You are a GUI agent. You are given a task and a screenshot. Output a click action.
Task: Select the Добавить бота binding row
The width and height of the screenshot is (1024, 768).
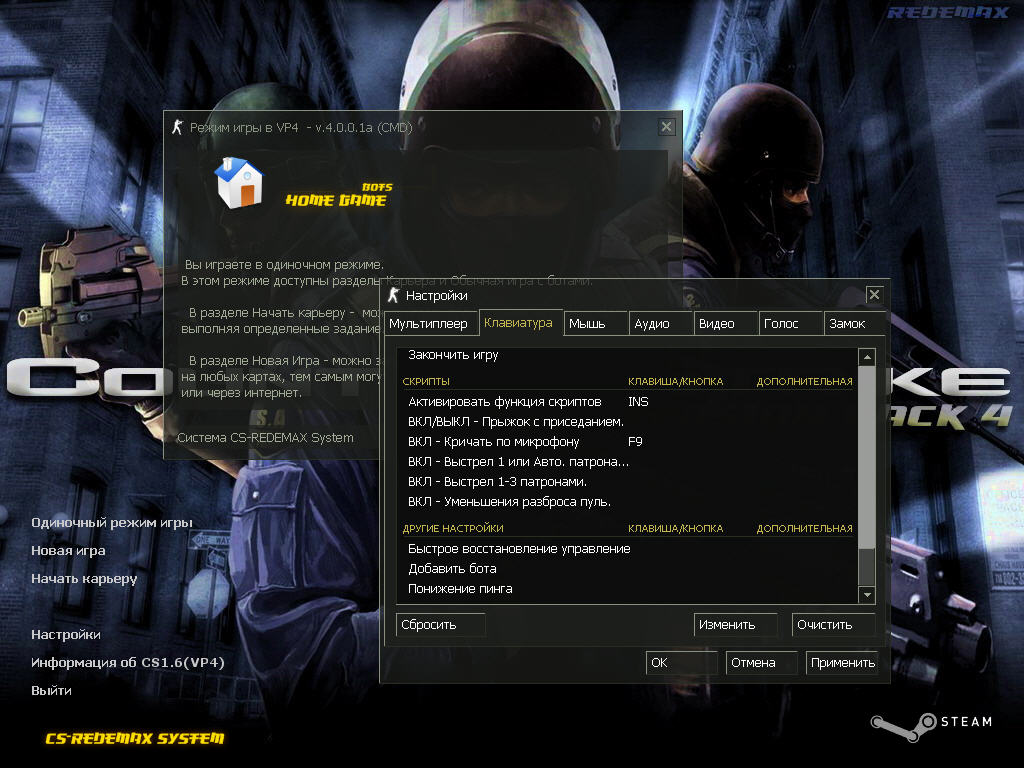pos(452,569)
